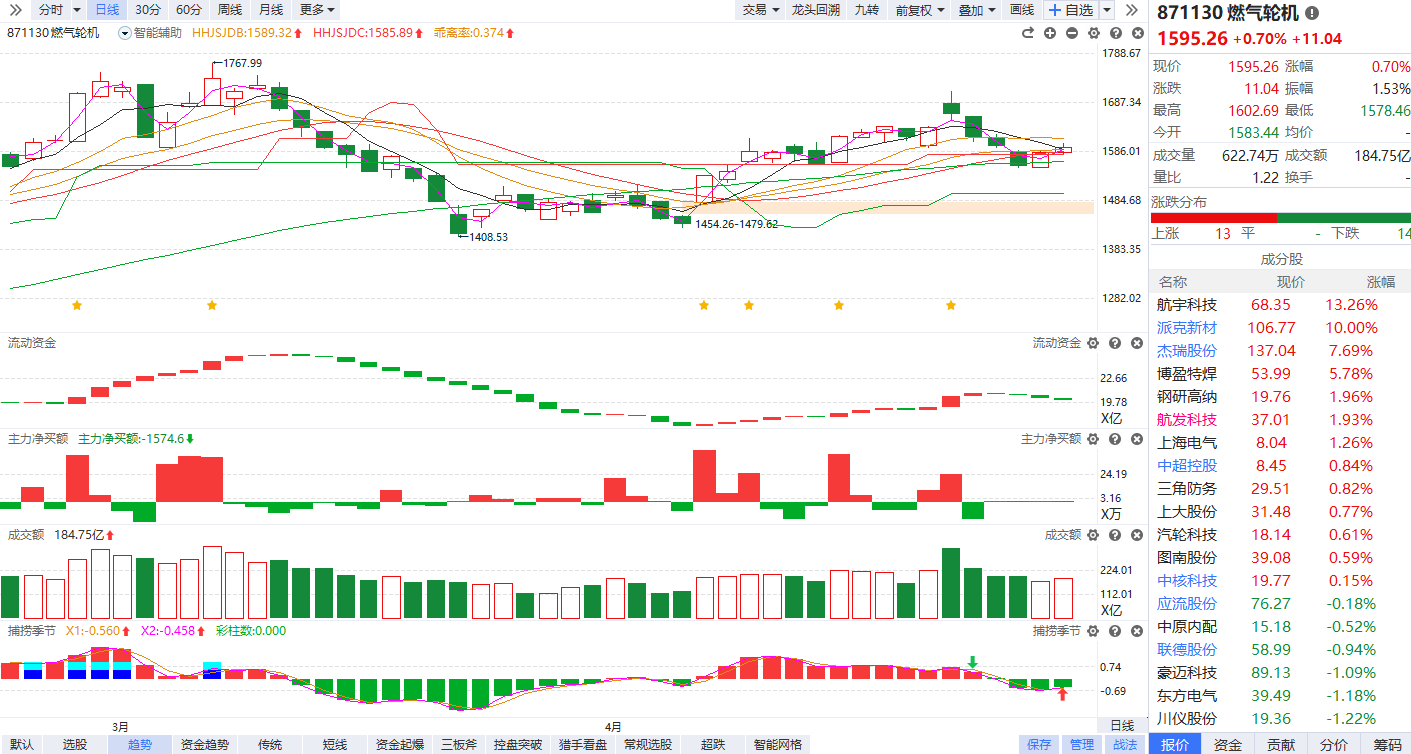1411x754 pixels.
Task: Open the 前复权 dropdown
Action: click(x=920, y=10)
